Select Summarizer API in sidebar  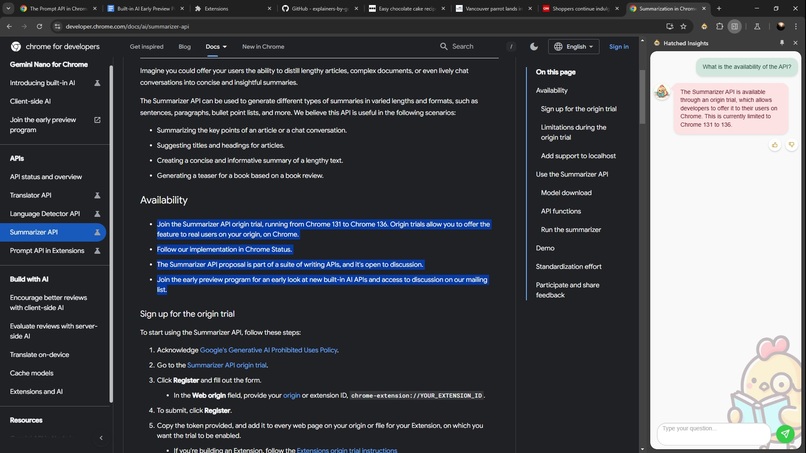pos(53,232)
